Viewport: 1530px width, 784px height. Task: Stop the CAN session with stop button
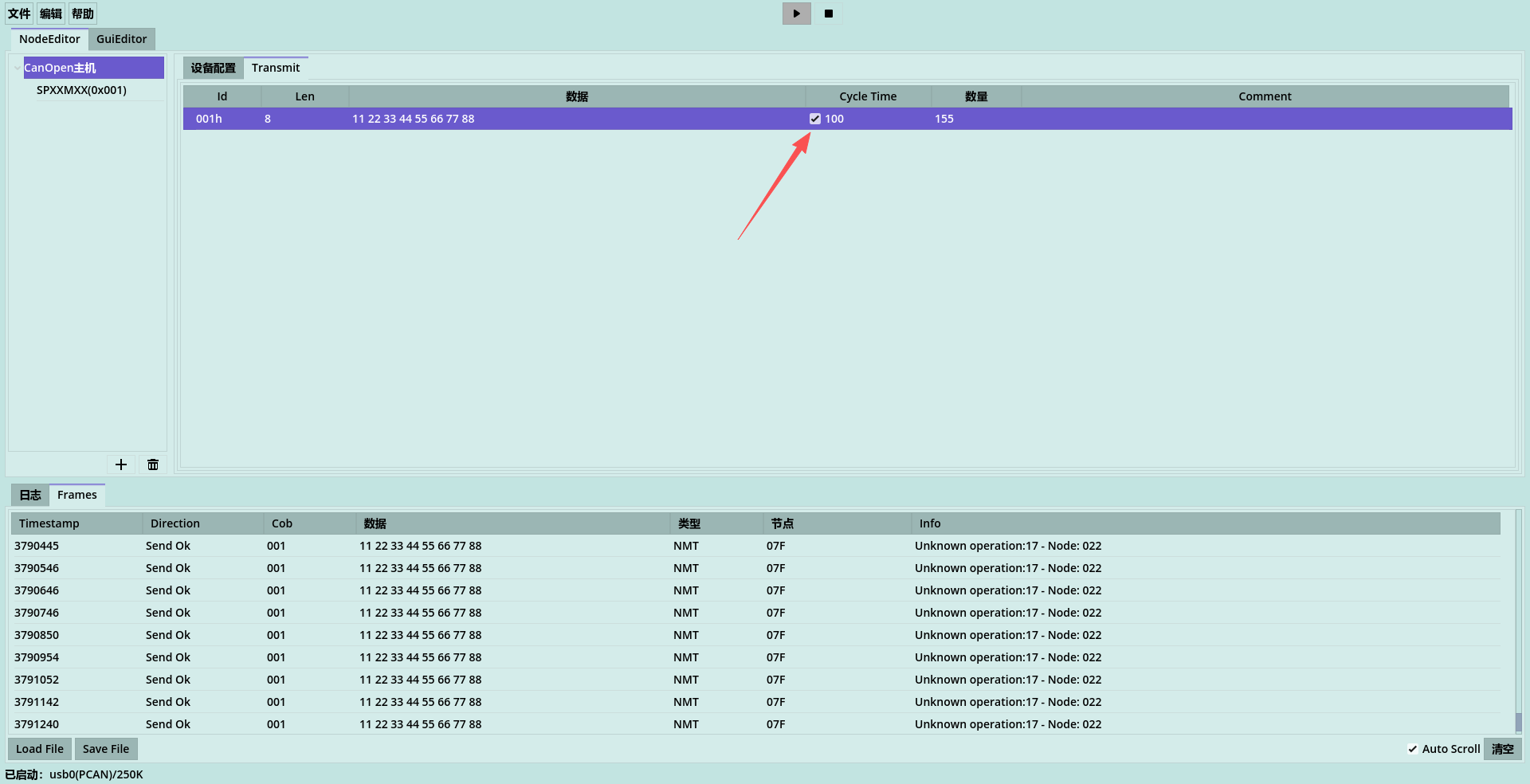pyautogui.click(x=828, y=14)
